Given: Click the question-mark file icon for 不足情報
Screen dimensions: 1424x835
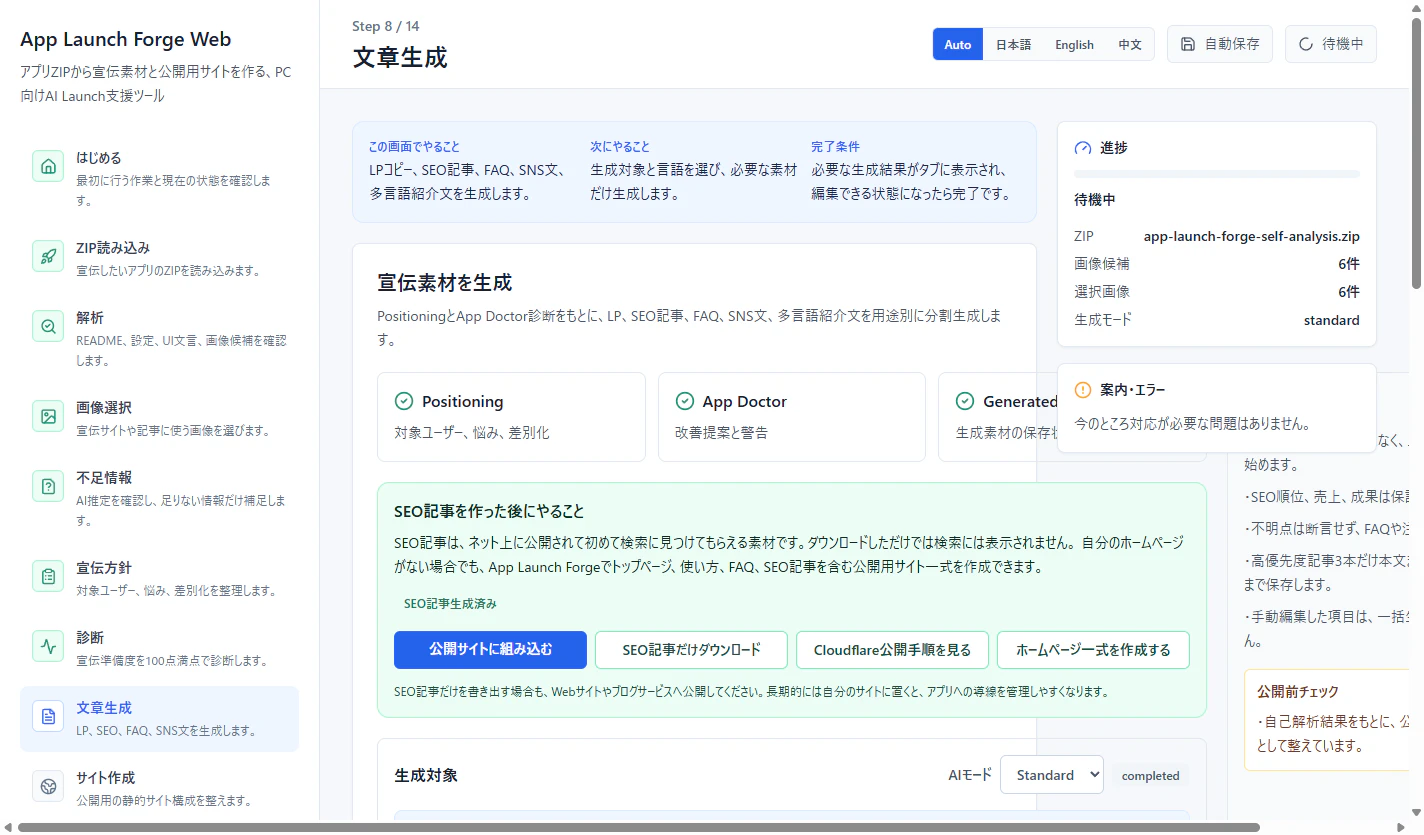Looking at the screenshot, I should pos(48,487).
